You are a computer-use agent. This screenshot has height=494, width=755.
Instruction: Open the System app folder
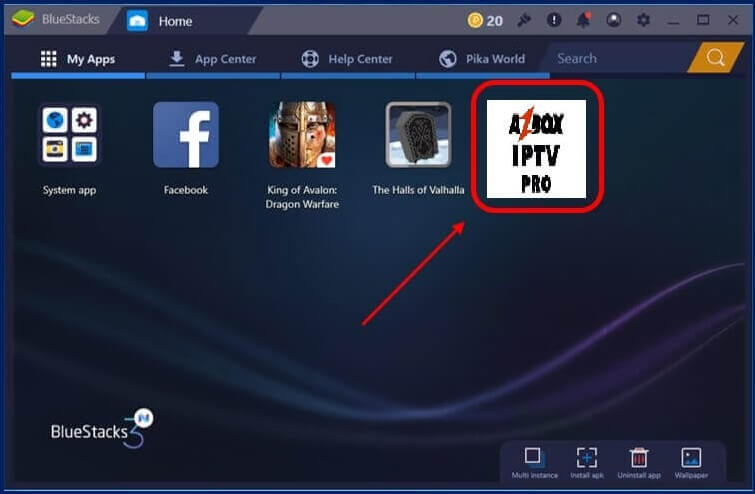[x=70, y=134]
